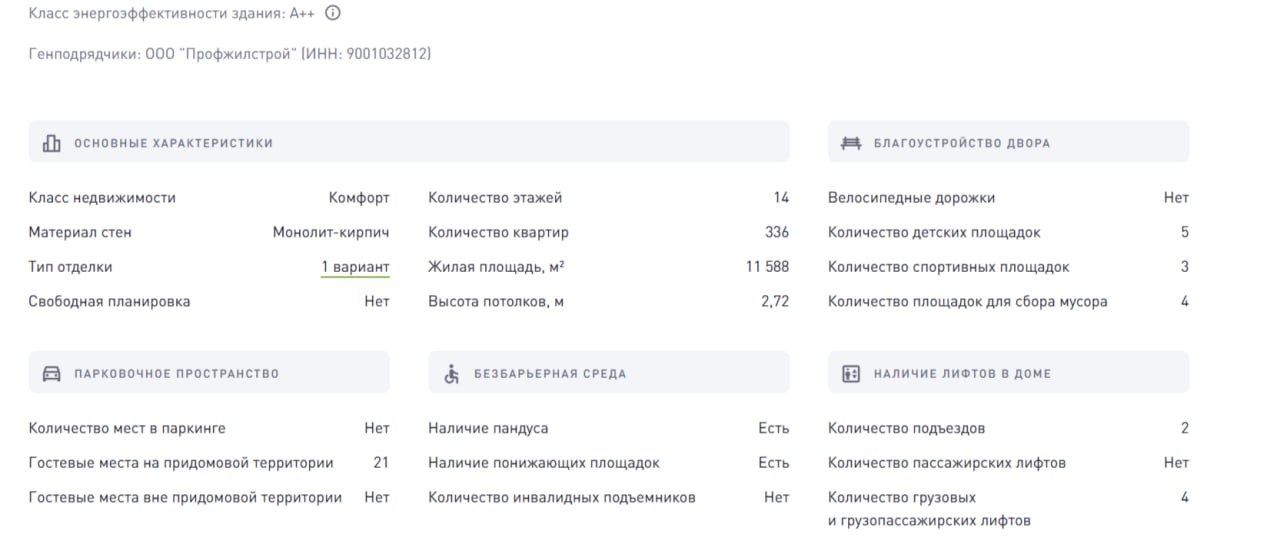1280x544 pixels.
Task: Click the "Количество детских площадок" label
Action: [x=934, y=232]
